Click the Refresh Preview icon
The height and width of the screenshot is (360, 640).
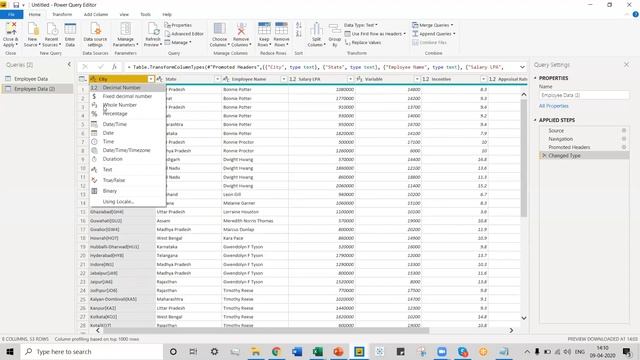click(153, 29)
